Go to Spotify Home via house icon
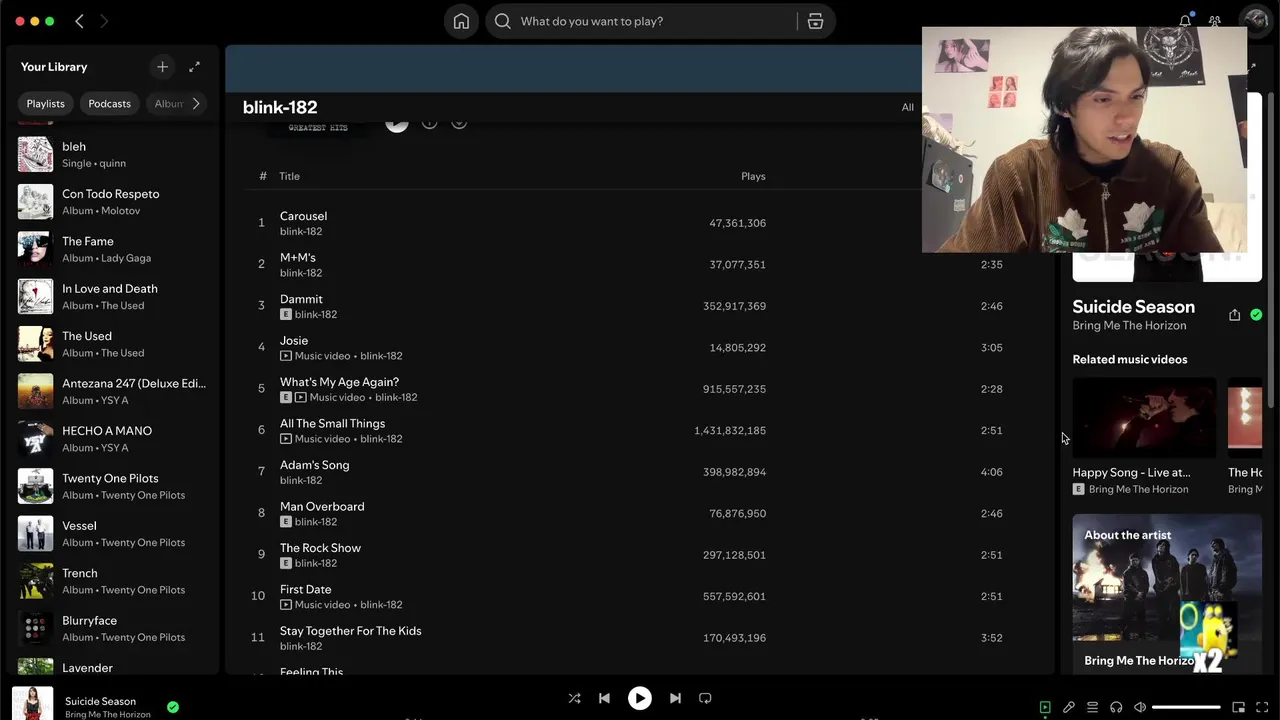The image size is (1280, 720). 461,21
